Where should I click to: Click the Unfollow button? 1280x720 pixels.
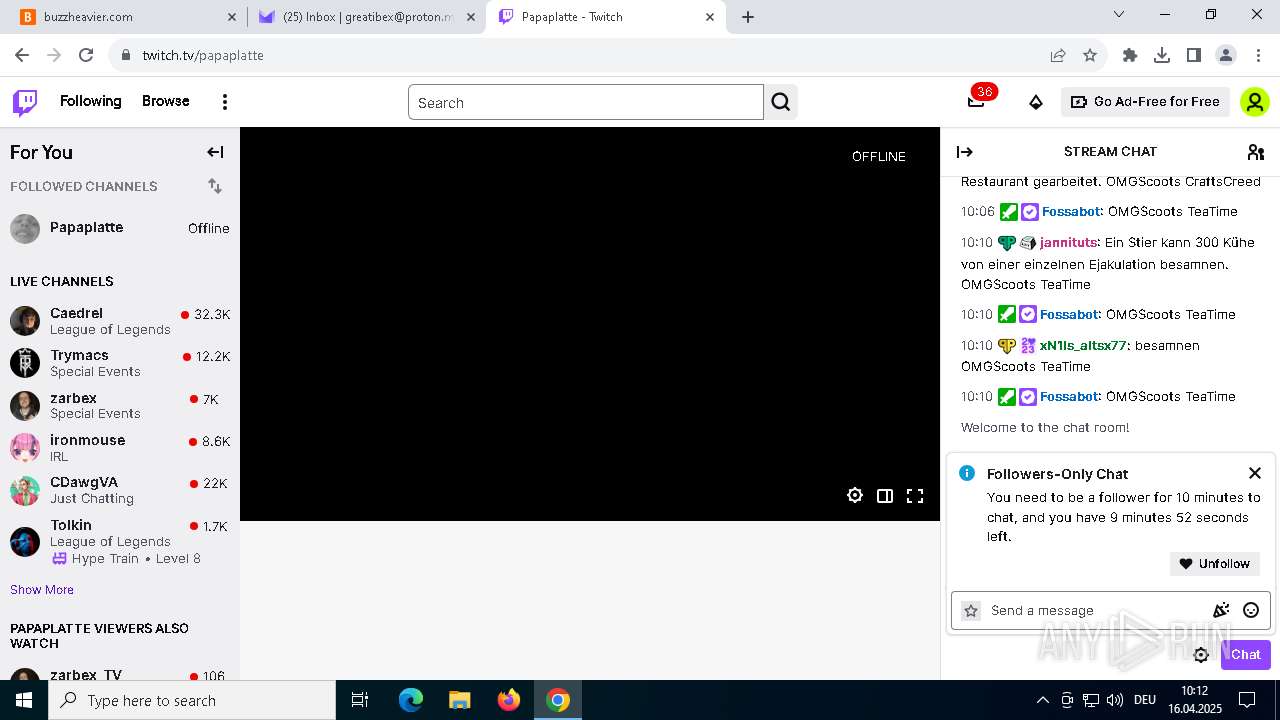point(1215,564)
